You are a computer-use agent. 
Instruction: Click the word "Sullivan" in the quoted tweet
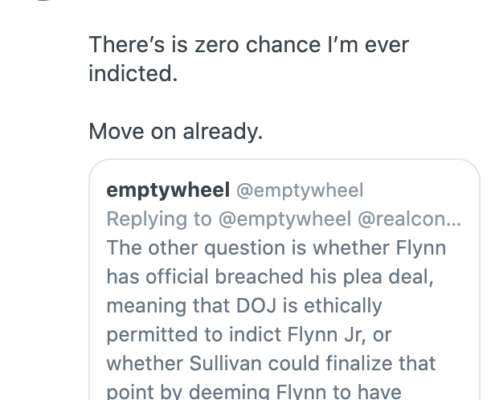click(225, 363)
